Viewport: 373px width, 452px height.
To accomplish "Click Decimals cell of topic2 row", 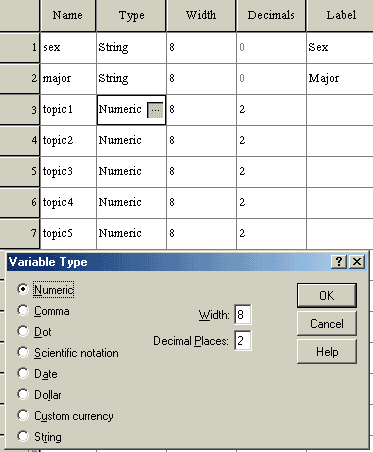I will 271,140.
